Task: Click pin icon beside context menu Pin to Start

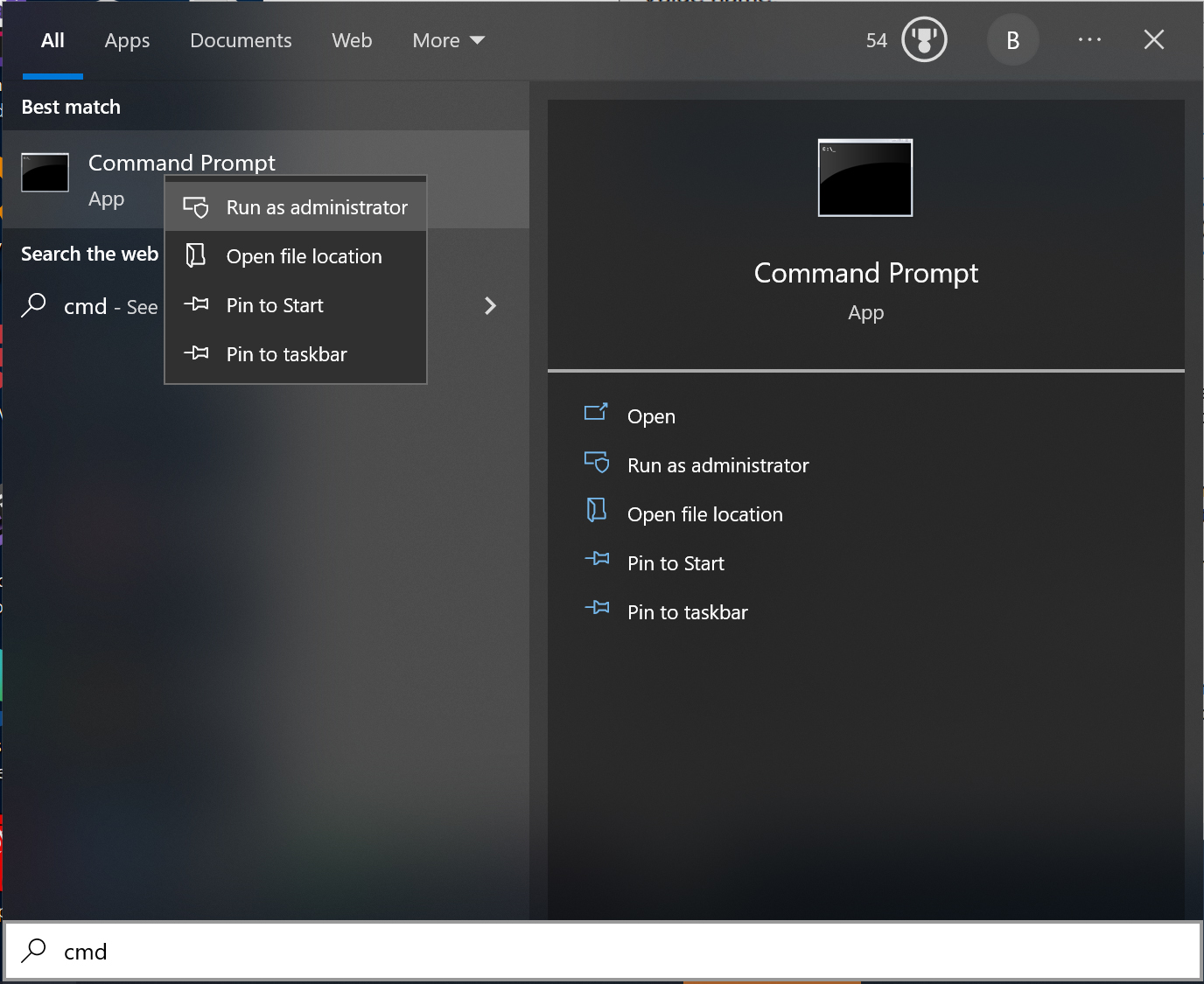Action: (196, 304)
